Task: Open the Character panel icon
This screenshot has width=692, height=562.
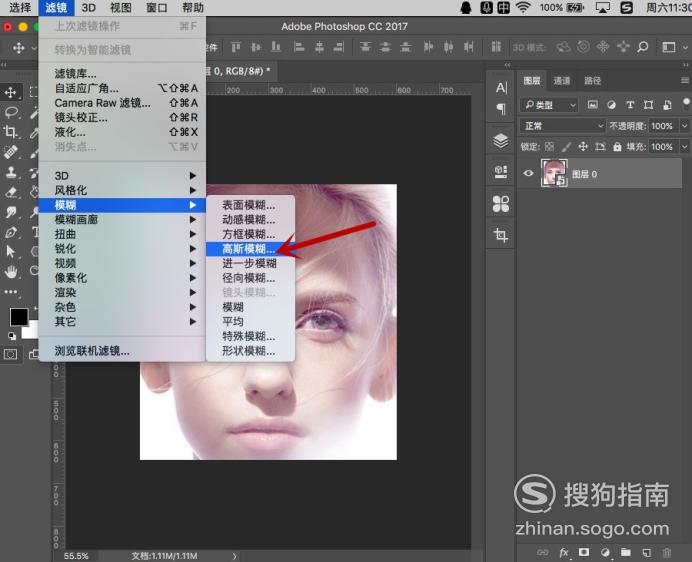Action: [x=501, y=88]
